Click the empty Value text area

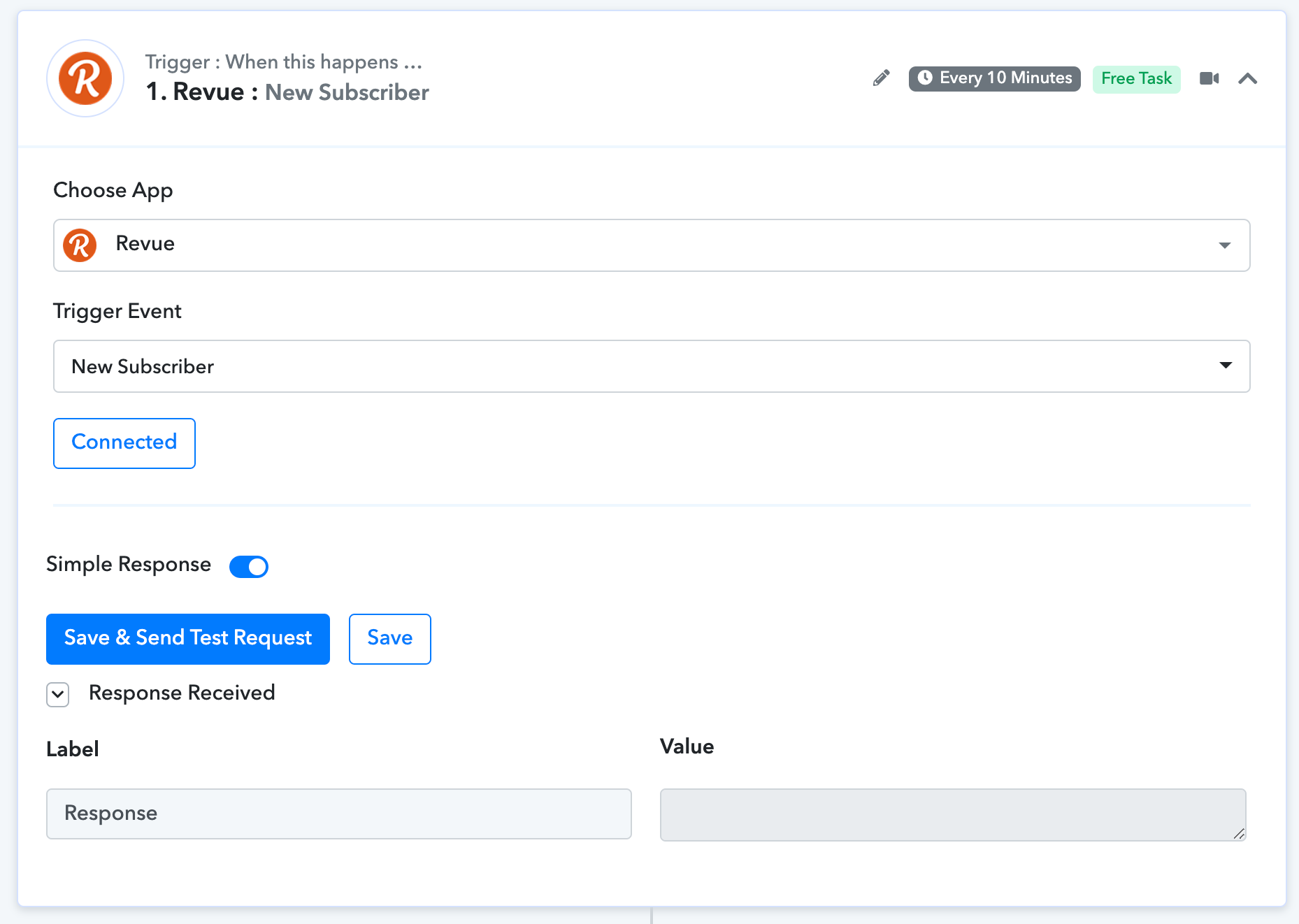point(953,815)
